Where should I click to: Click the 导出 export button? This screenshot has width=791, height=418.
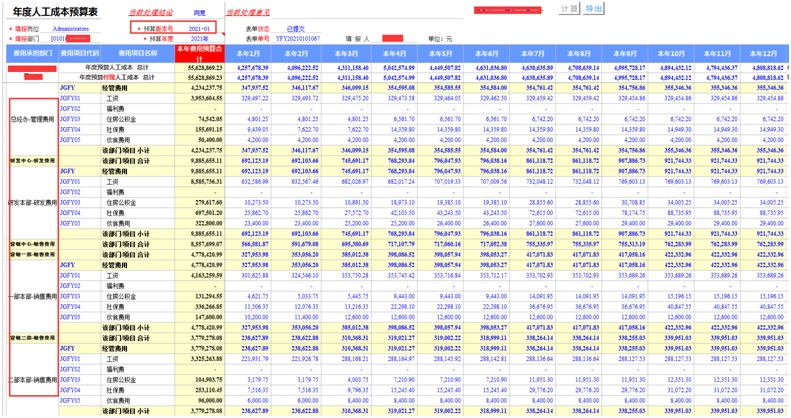(x=594, y=9)
